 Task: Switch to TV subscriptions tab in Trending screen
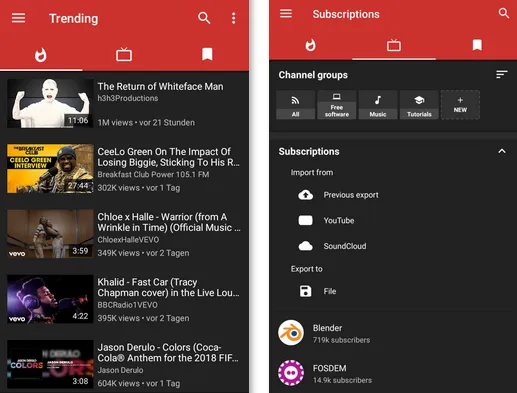(x=124, y=54)
